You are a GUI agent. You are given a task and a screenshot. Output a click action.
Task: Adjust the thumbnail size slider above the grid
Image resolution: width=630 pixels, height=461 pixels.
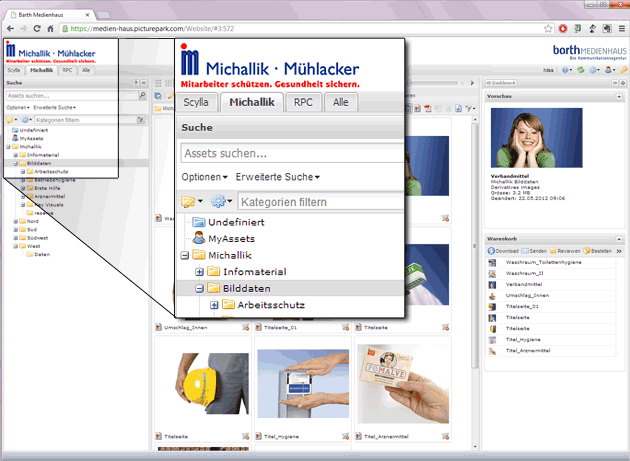tap(432, 83)
